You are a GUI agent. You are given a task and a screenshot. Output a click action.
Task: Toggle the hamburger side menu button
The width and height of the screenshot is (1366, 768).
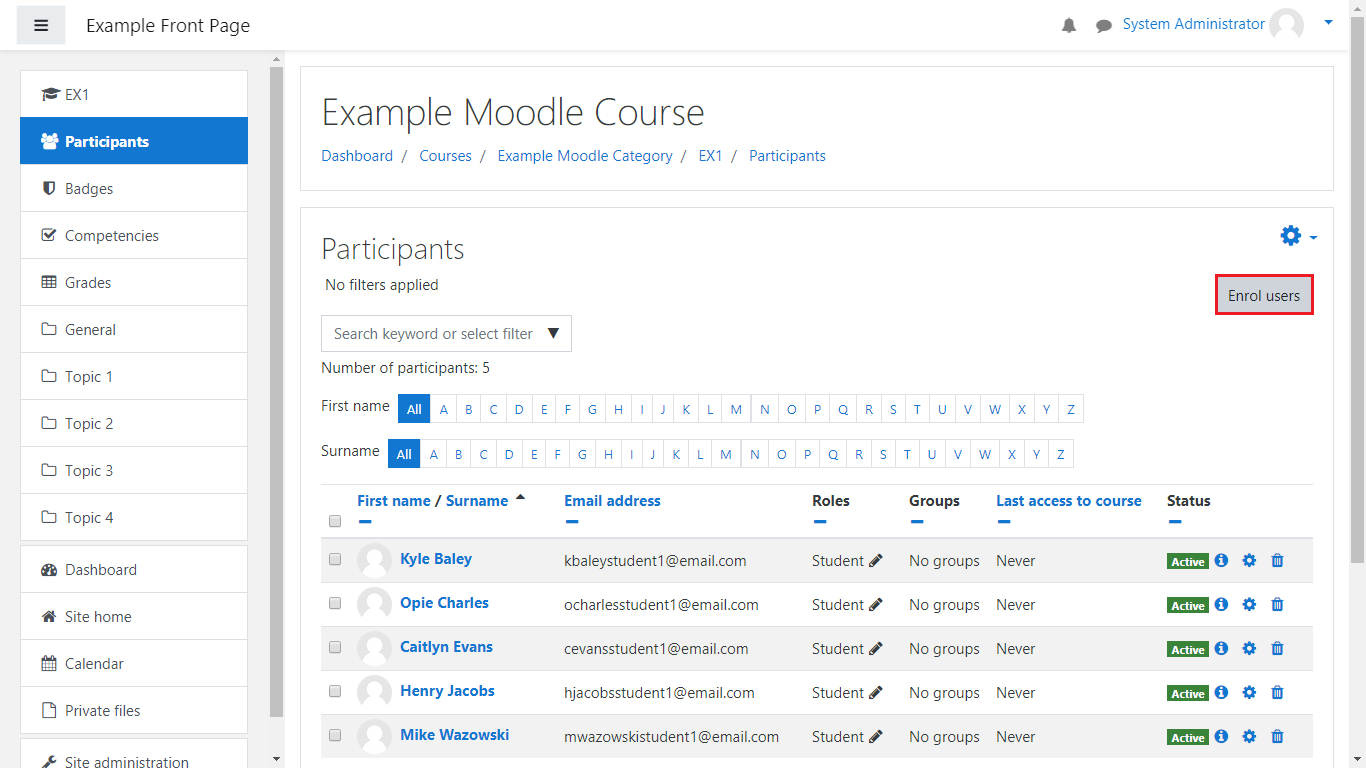(x=41, y=25)
